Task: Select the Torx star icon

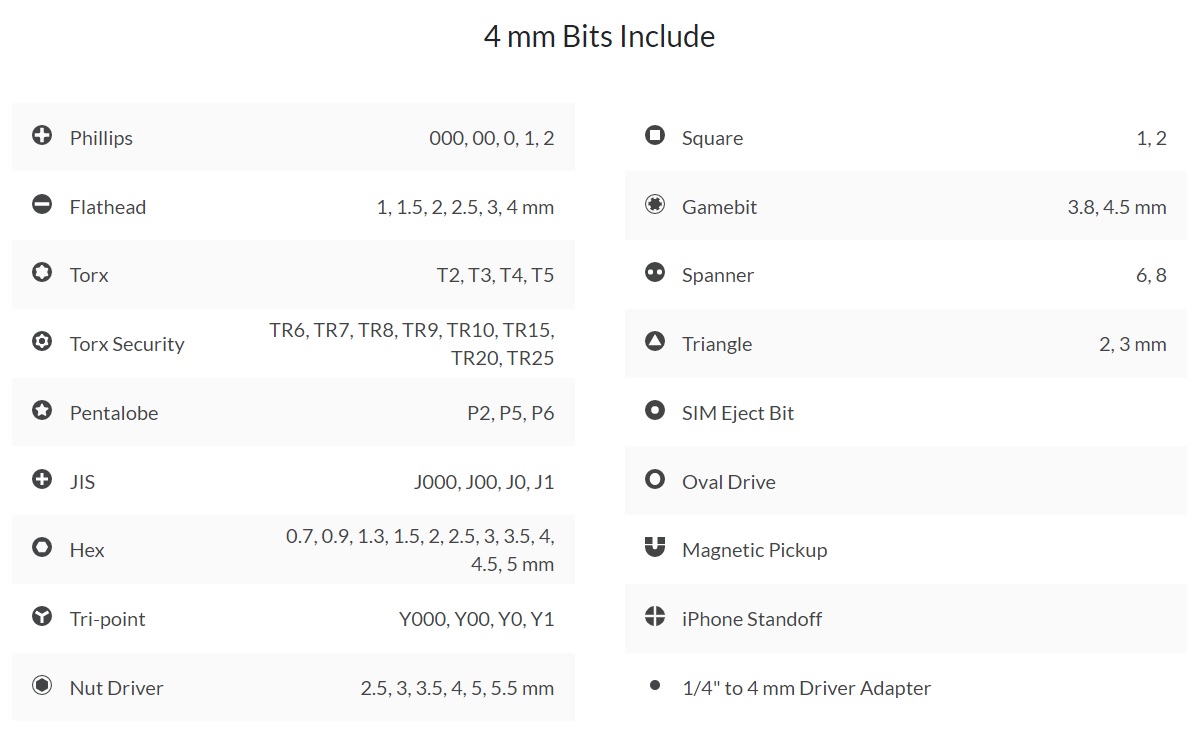Action: pyautogui.click(x=42, y=273)
